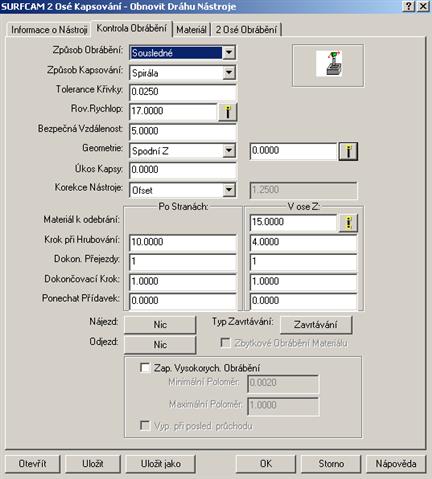Toggle Vyp. při posled. průchodu checkbox

(145, 425)
